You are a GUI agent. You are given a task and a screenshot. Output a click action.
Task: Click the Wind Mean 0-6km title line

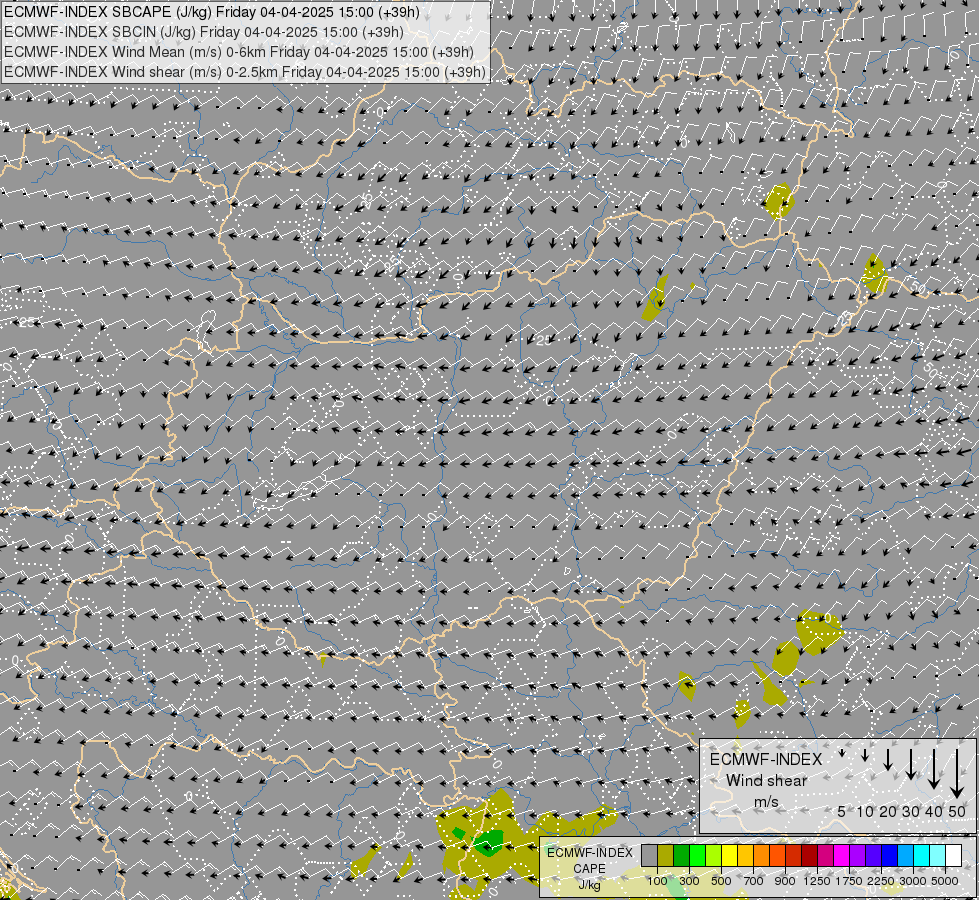239,52
